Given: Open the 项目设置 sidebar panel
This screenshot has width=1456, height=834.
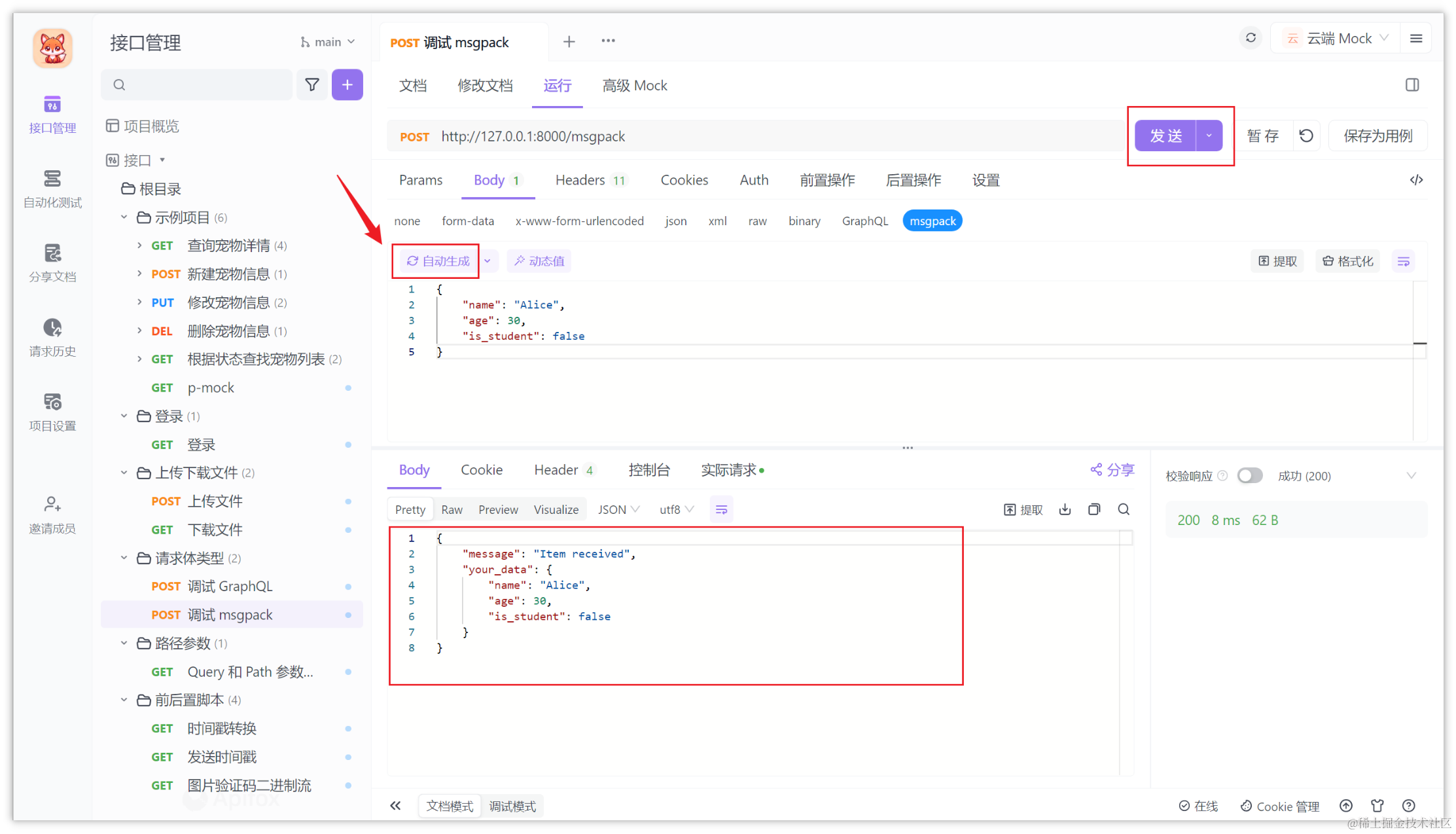Looking at the screenshot, I should [x=52, y=412].
